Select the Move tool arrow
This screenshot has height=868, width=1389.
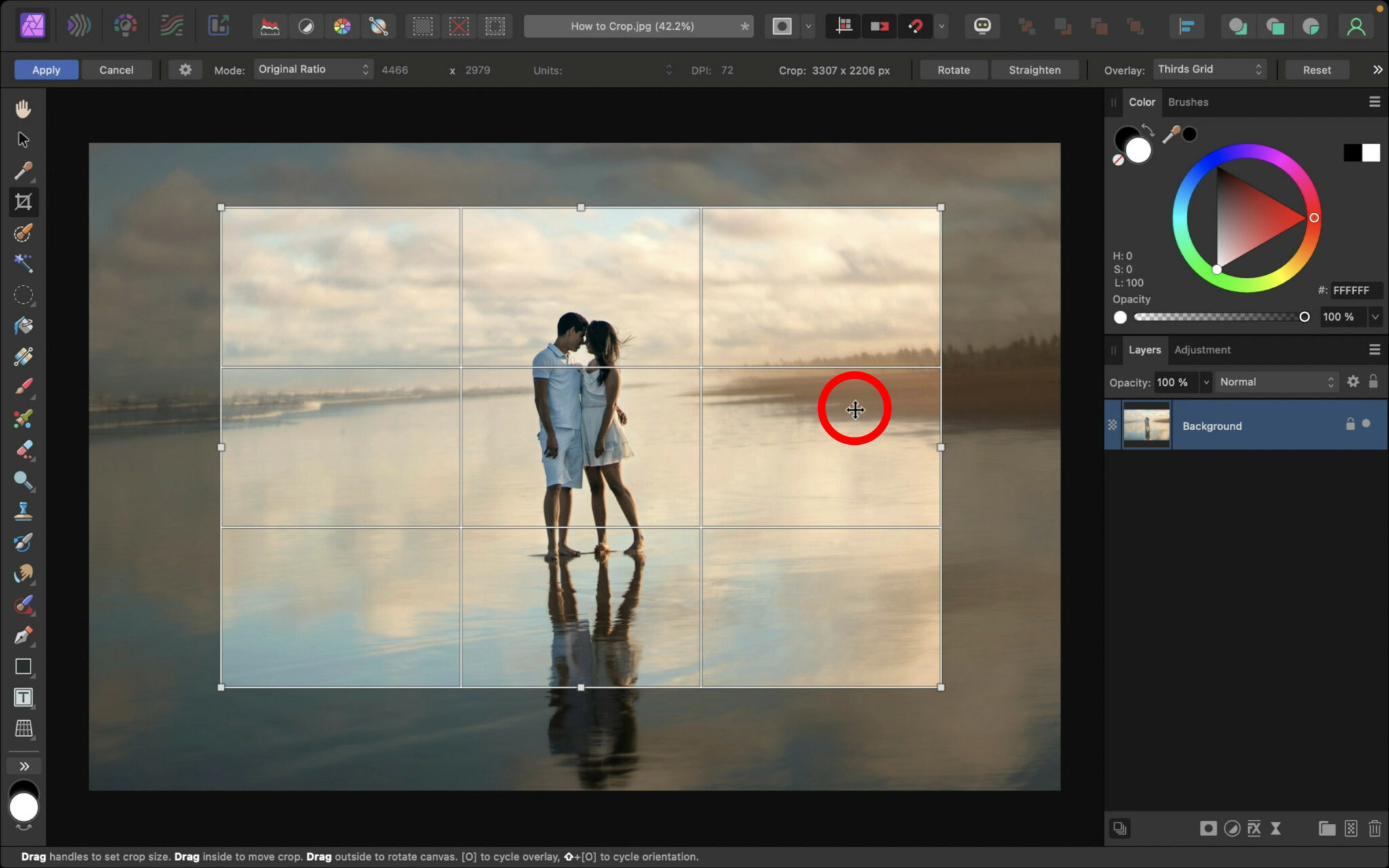(23, 140)
